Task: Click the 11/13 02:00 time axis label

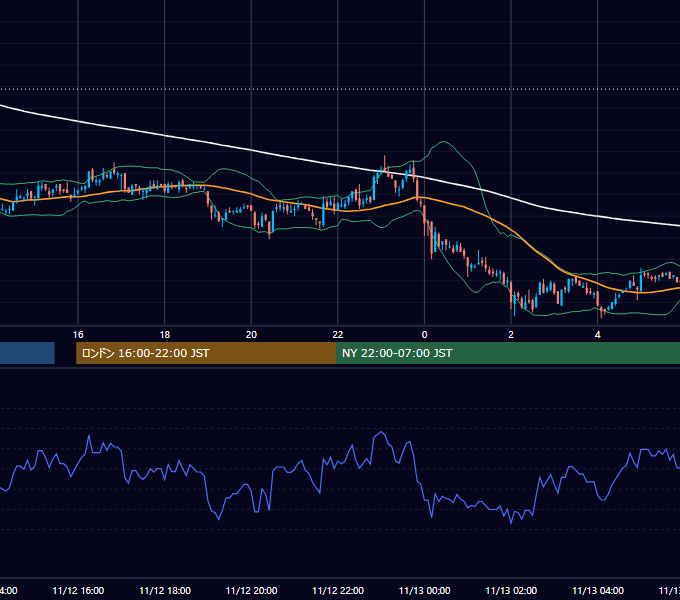Action: pyautogui.click(x=511, y=590)
